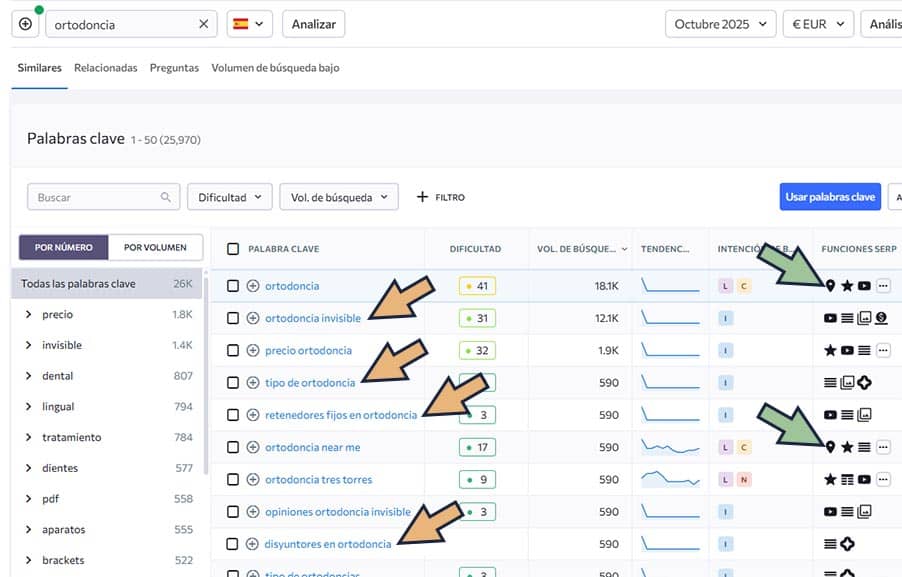Viewport: 902px width, 577px height.
Task: Click local pack pin icon in ortodoncia row
Action: (x=830, y=286)
